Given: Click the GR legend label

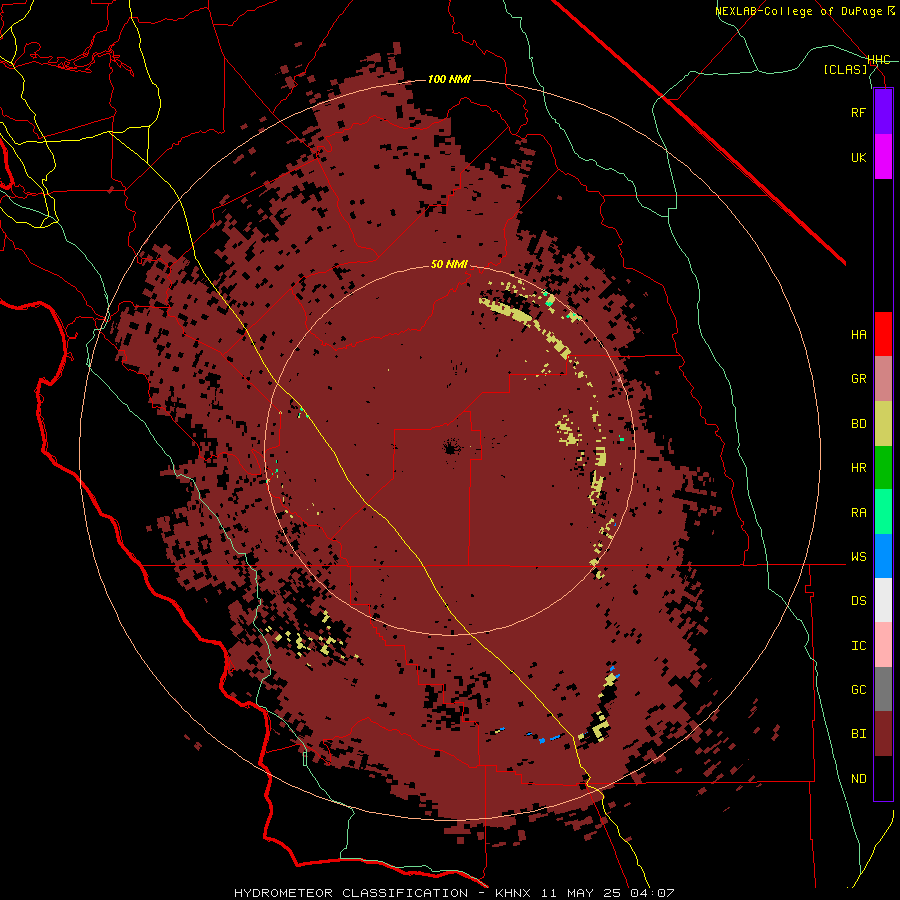Looking at the screenshot, I should click(x=859, y=379).
